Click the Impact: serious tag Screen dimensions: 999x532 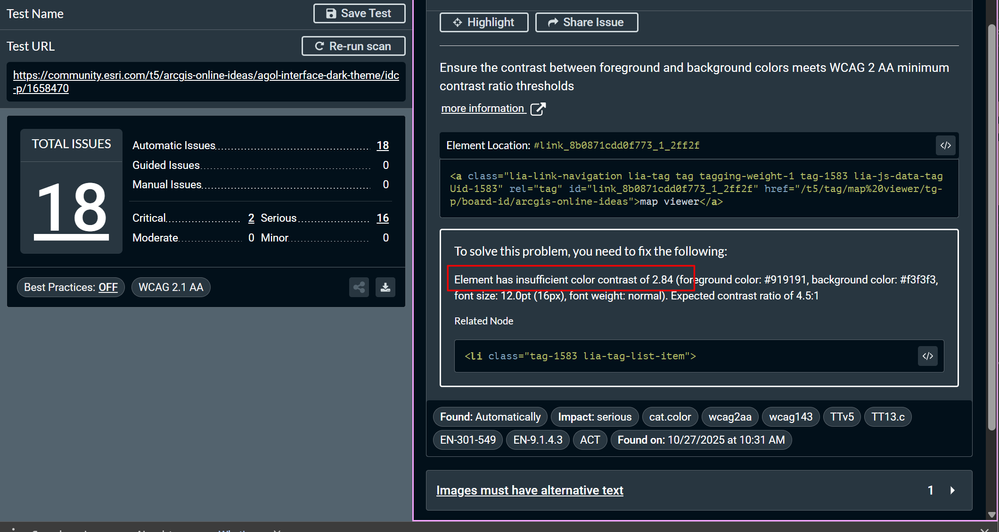pos(594,417)
